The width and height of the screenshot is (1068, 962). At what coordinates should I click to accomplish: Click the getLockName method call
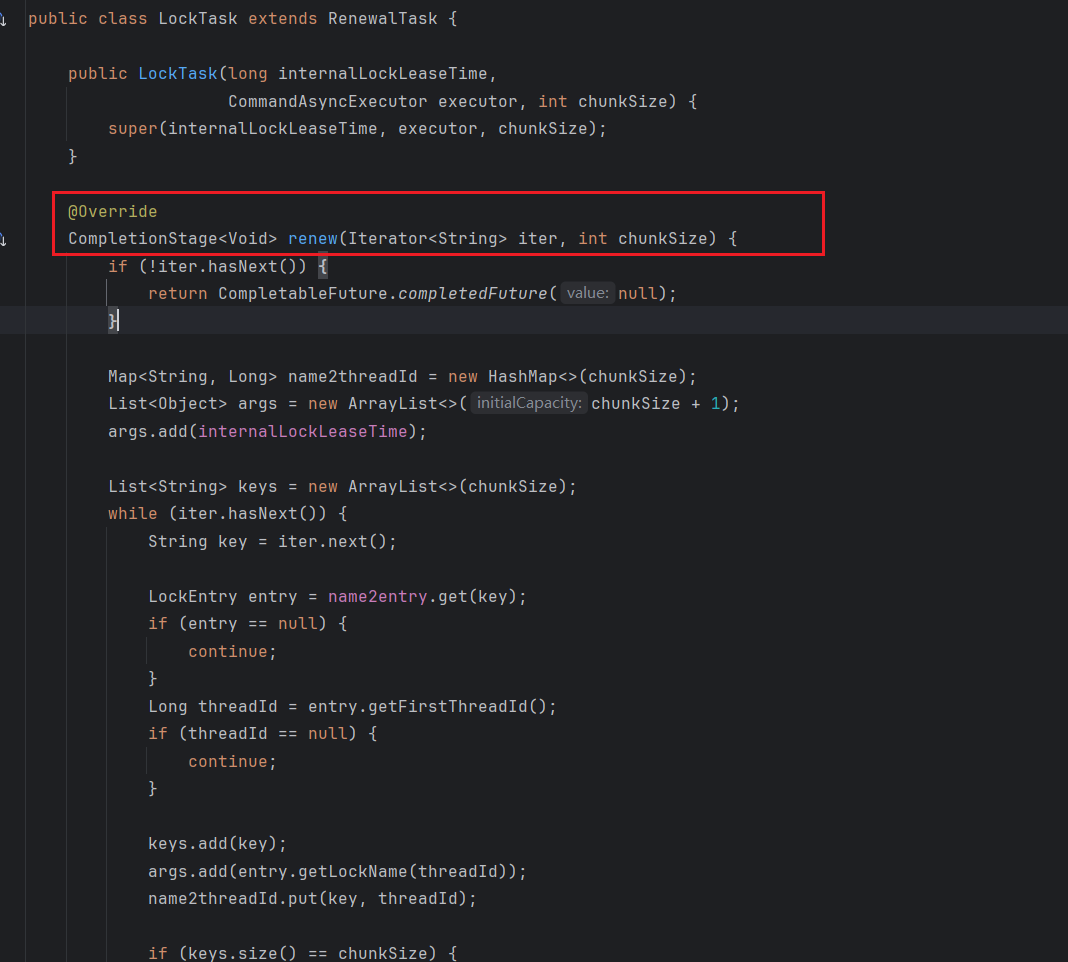(x=353, y=871)
